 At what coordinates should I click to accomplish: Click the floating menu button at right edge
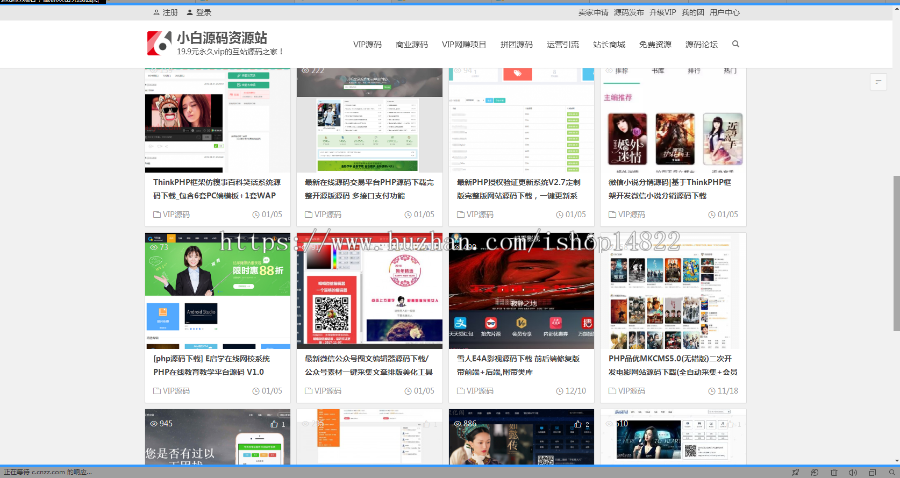[x=878, y=82]
